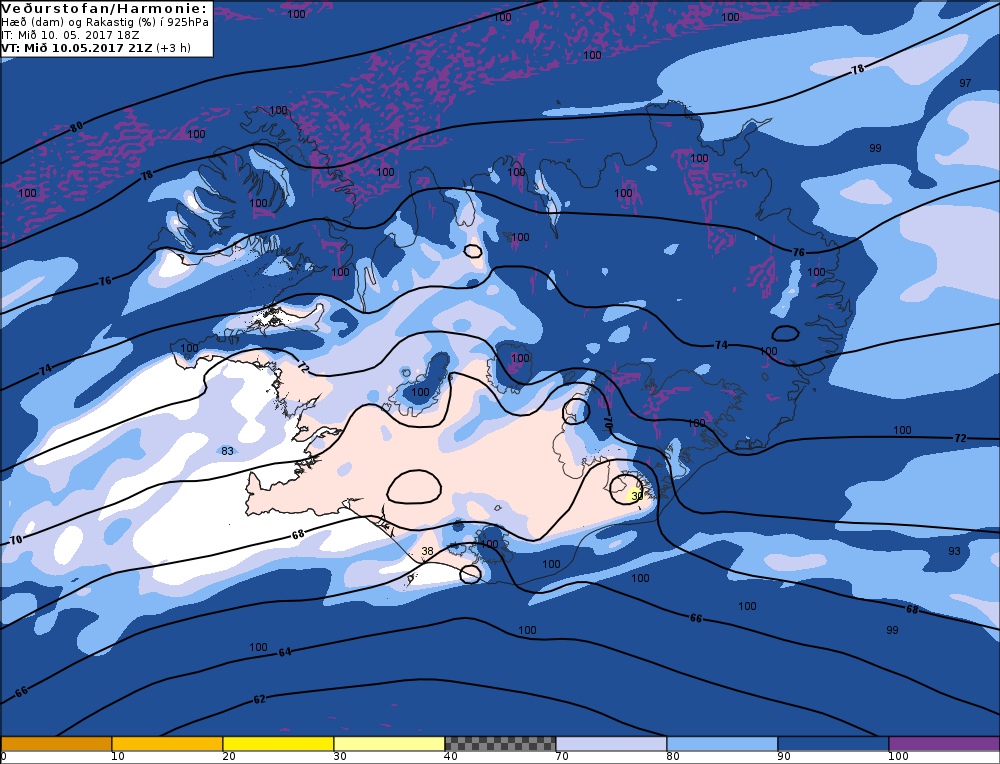Click the orange 10–20 legend swatch
Screen dimensions: 1000x764
[167, 744]
